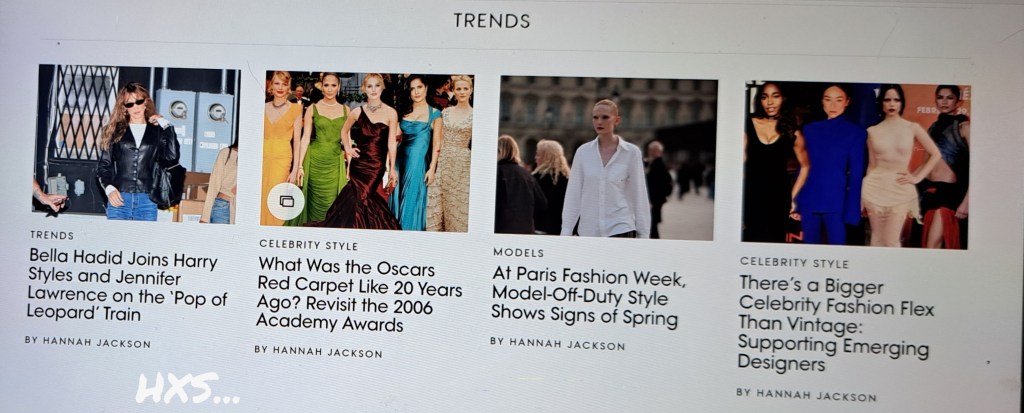Open the four celebrities red carpet image
The image size is (1024, 413).
[x=856, y=165]
